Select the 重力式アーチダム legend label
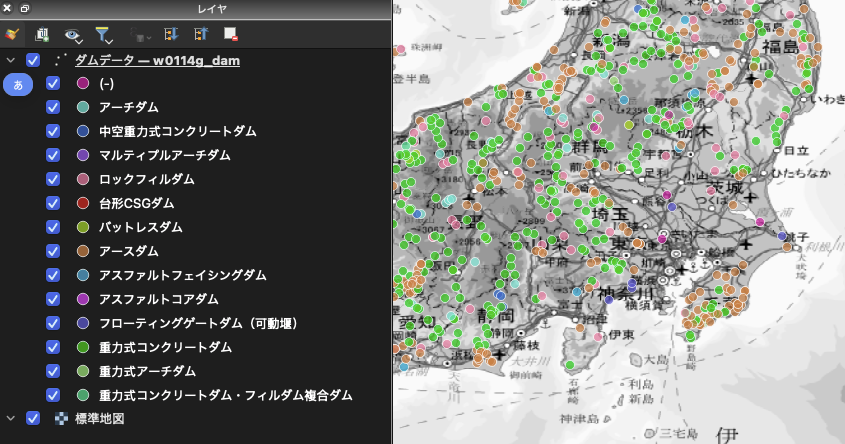Viewport: 845px width, 444px height. tap(147, 371)
